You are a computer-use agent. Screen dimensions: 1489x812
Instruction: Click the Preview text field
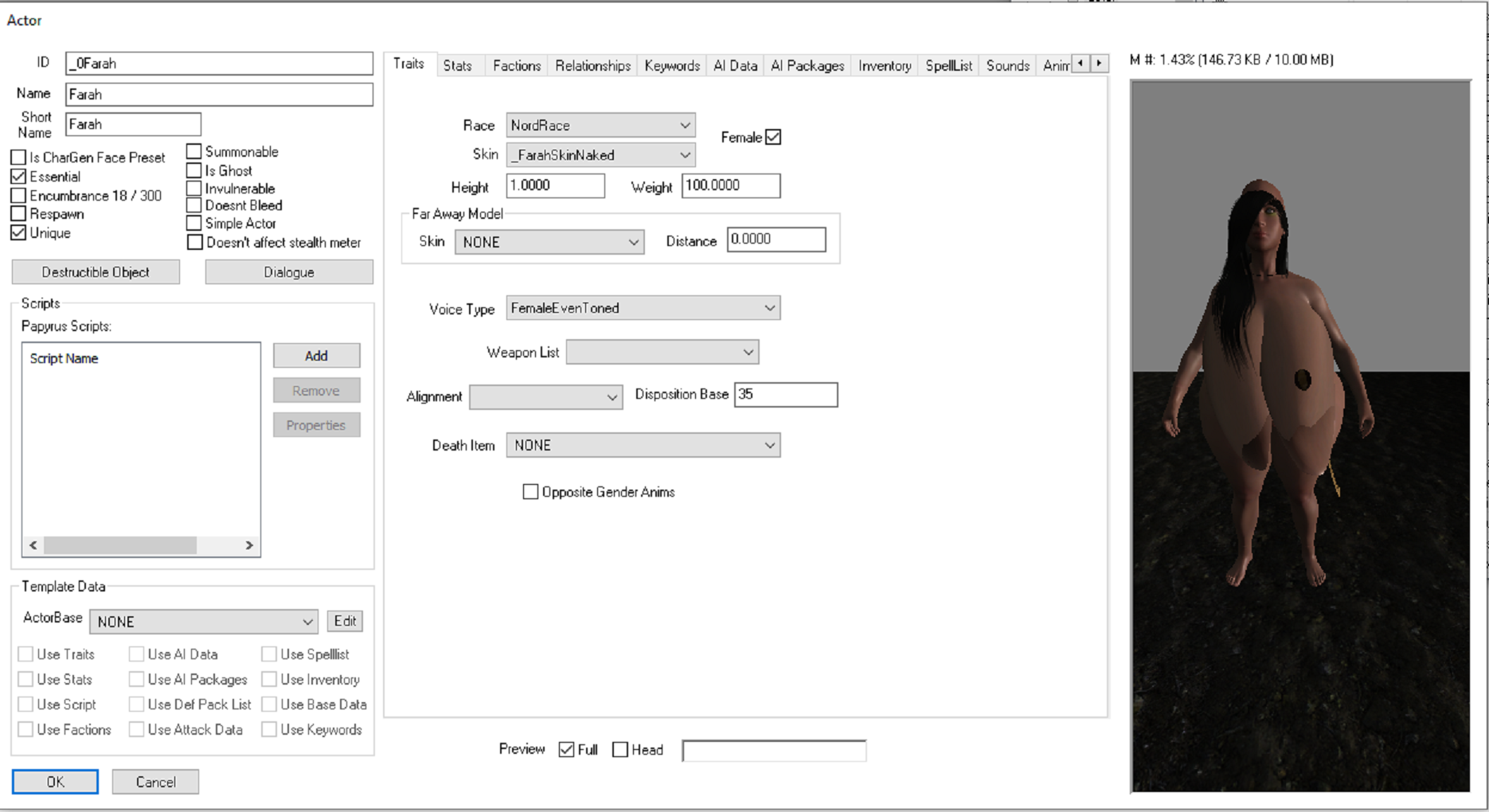tap(774, 750)
